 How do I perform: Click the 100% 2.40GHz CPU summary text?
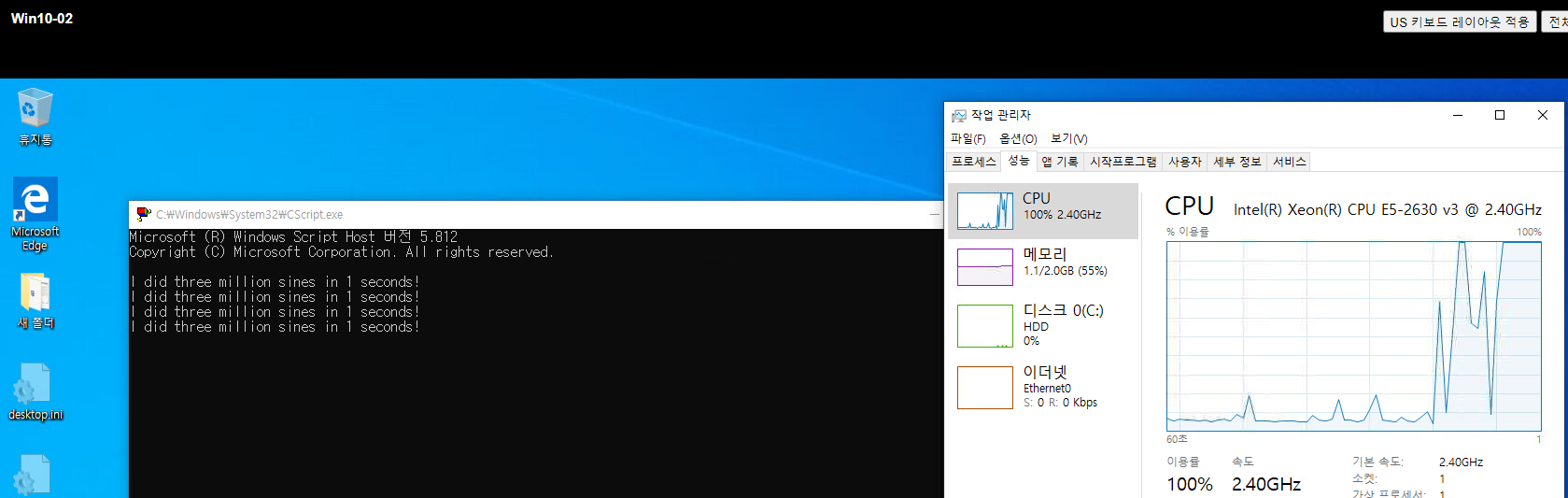click(1062, 215)
